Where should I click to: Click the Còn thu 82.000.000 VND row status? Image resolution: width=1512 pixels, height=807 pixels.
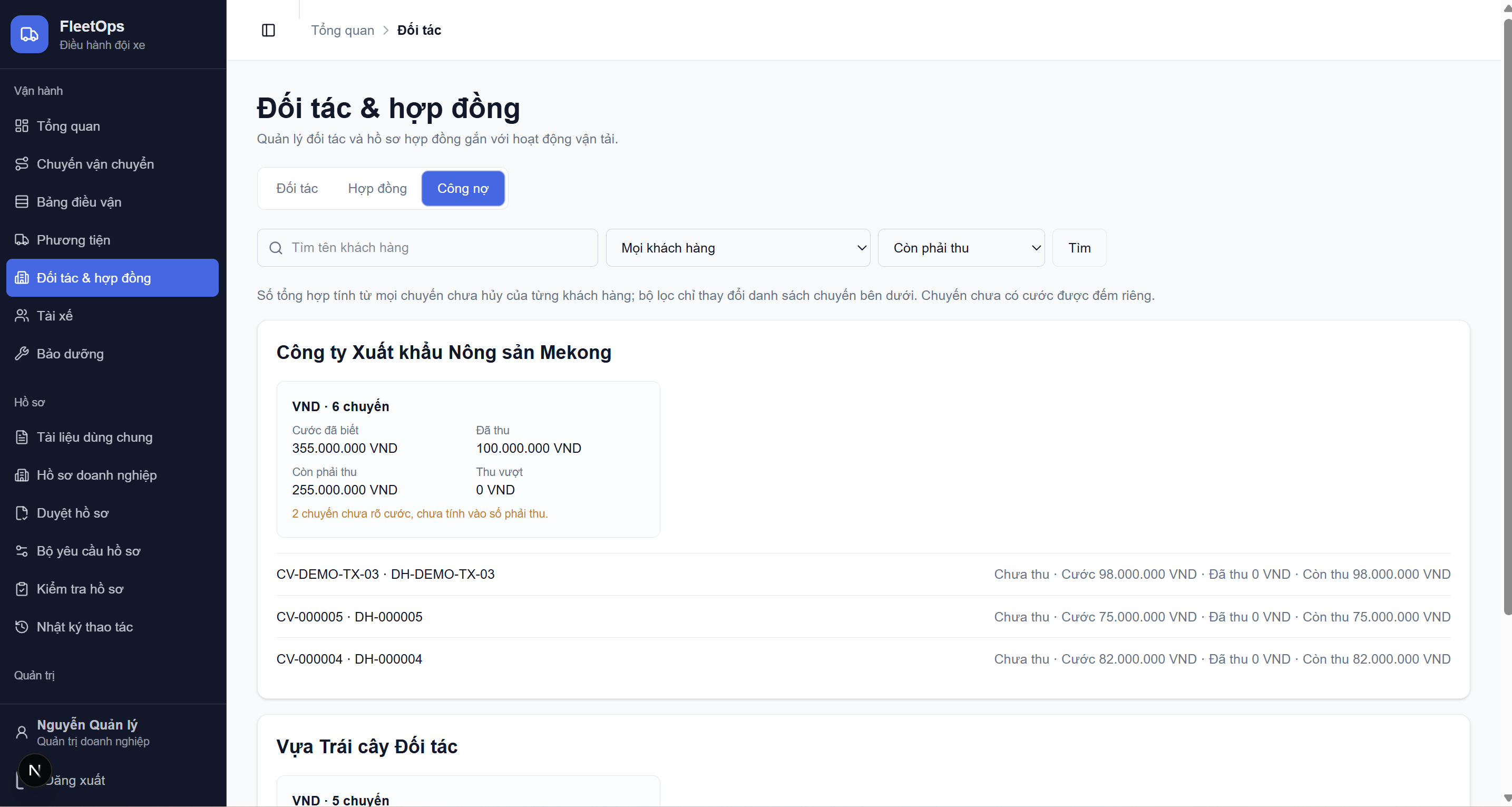tap(1377, 659)
